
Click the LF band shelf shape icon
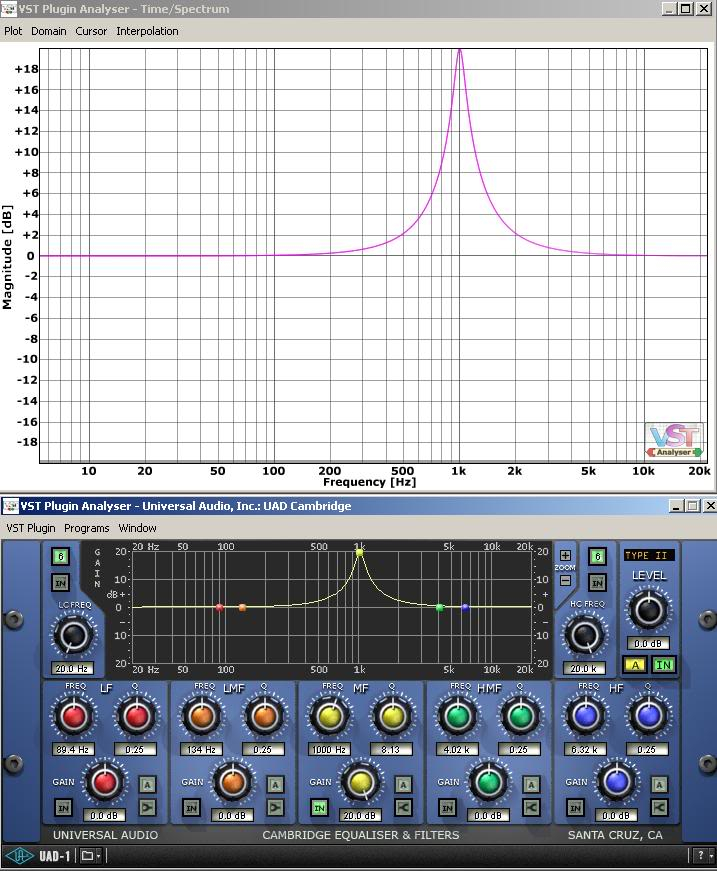[148, 807]
